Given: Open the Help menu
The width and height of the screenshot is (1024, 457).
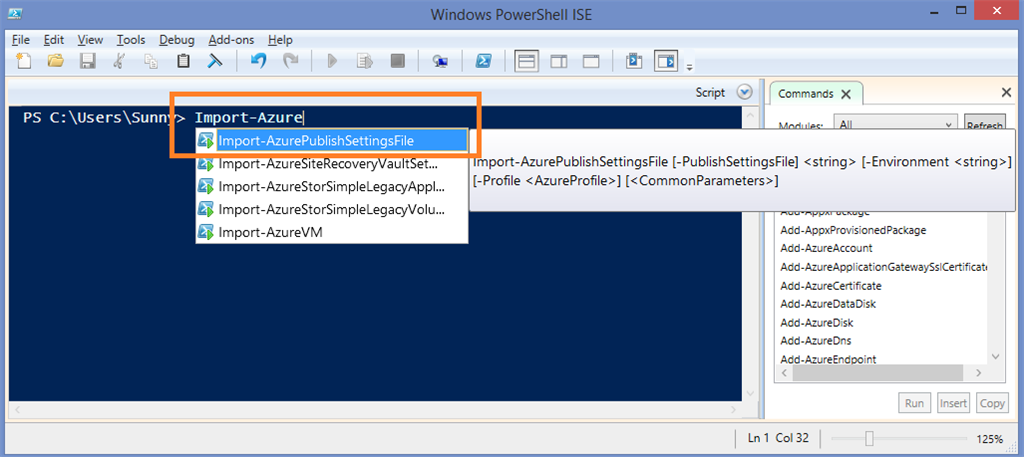Looking at the screenshot, I should click(280, 40).
